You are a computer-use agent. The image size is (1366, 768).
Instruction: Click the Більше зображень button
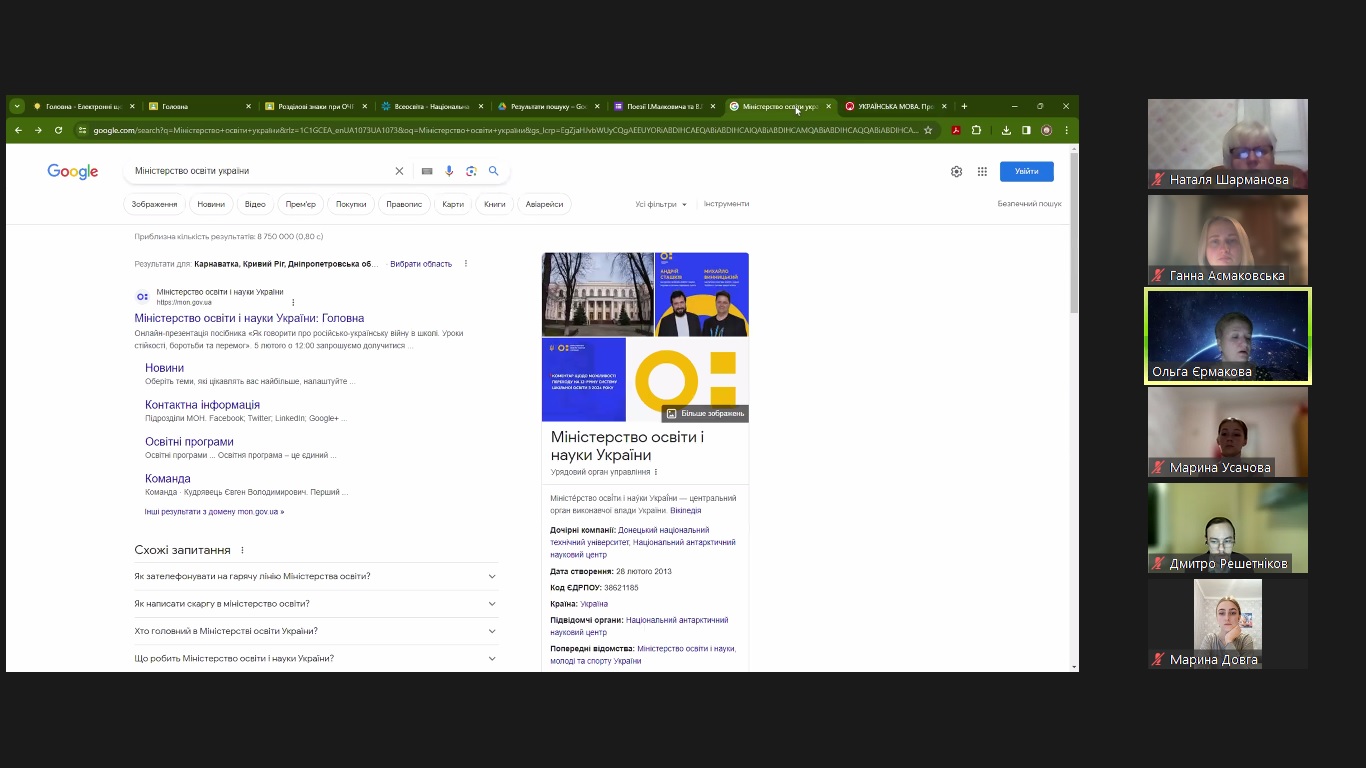coord(705,413)
